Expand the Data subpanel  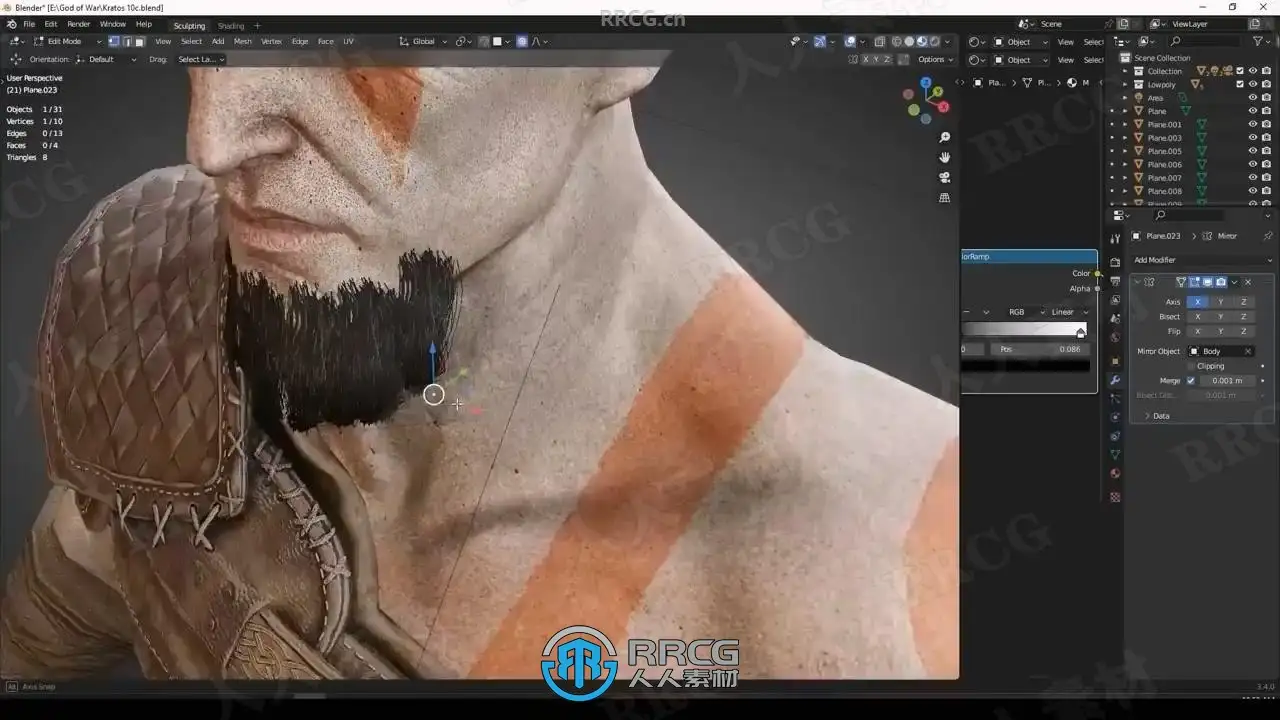tap(1157, 416)
